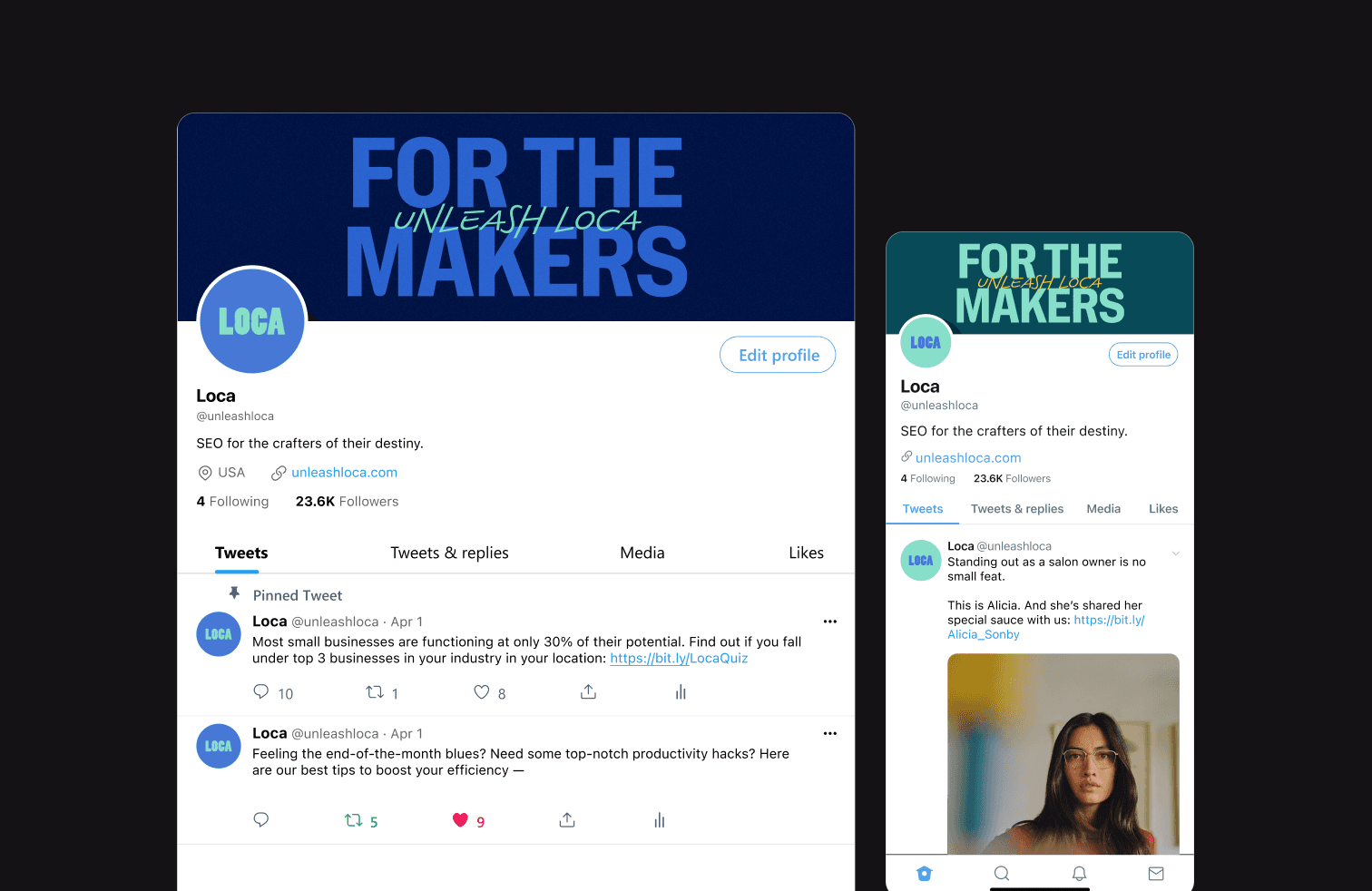Open more options on second Loca tweet
Viewport: 1372px width, 891px height.
[829, 733]
